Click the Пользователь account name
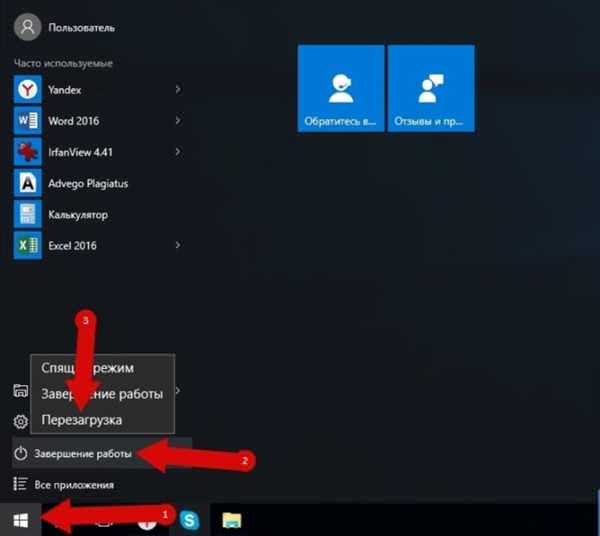 (x=82, y=28)
